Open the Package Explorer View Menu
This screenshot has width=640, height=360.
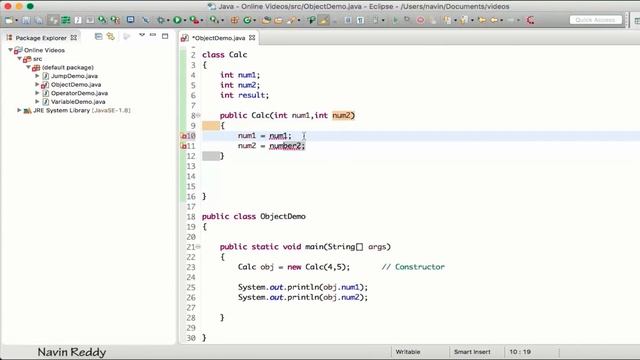[x=142, y=35]
